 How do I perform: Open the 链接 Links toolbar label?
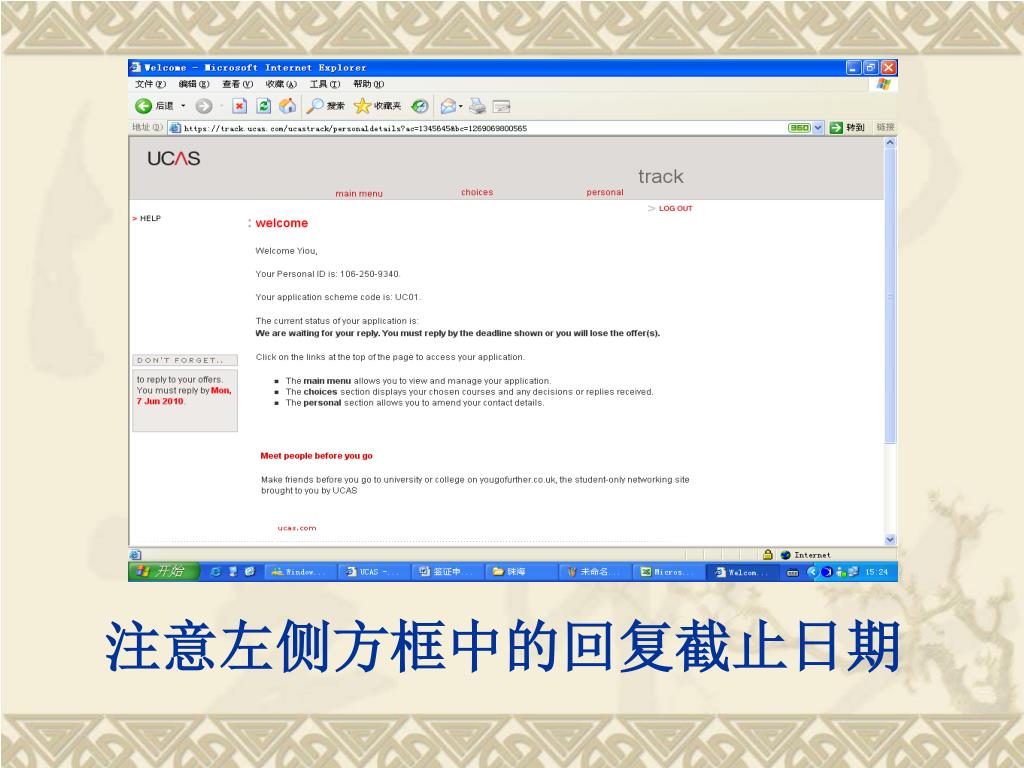click(885, 127)
